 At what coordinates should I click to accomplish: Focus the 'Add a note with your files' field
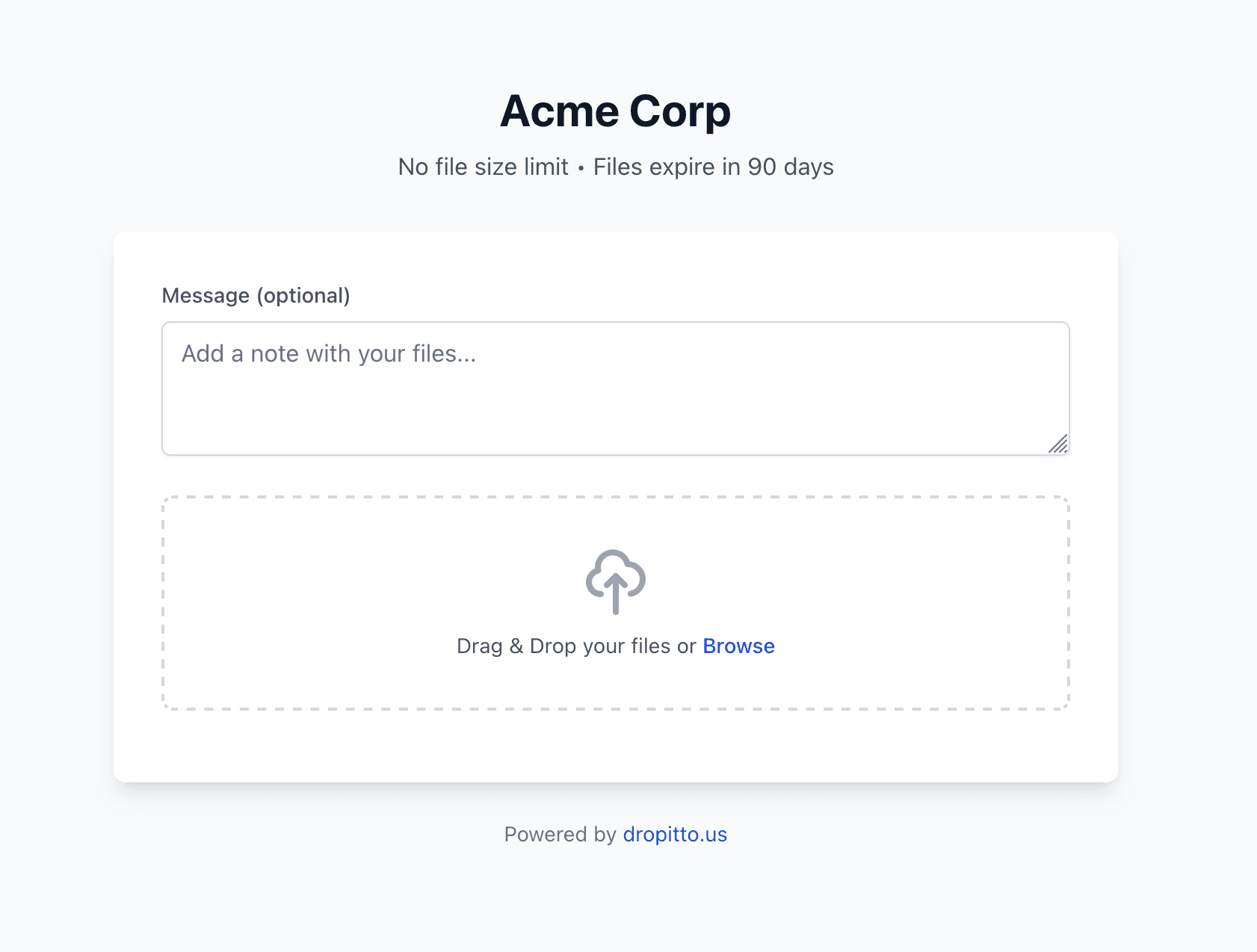(x=615, y=387)
